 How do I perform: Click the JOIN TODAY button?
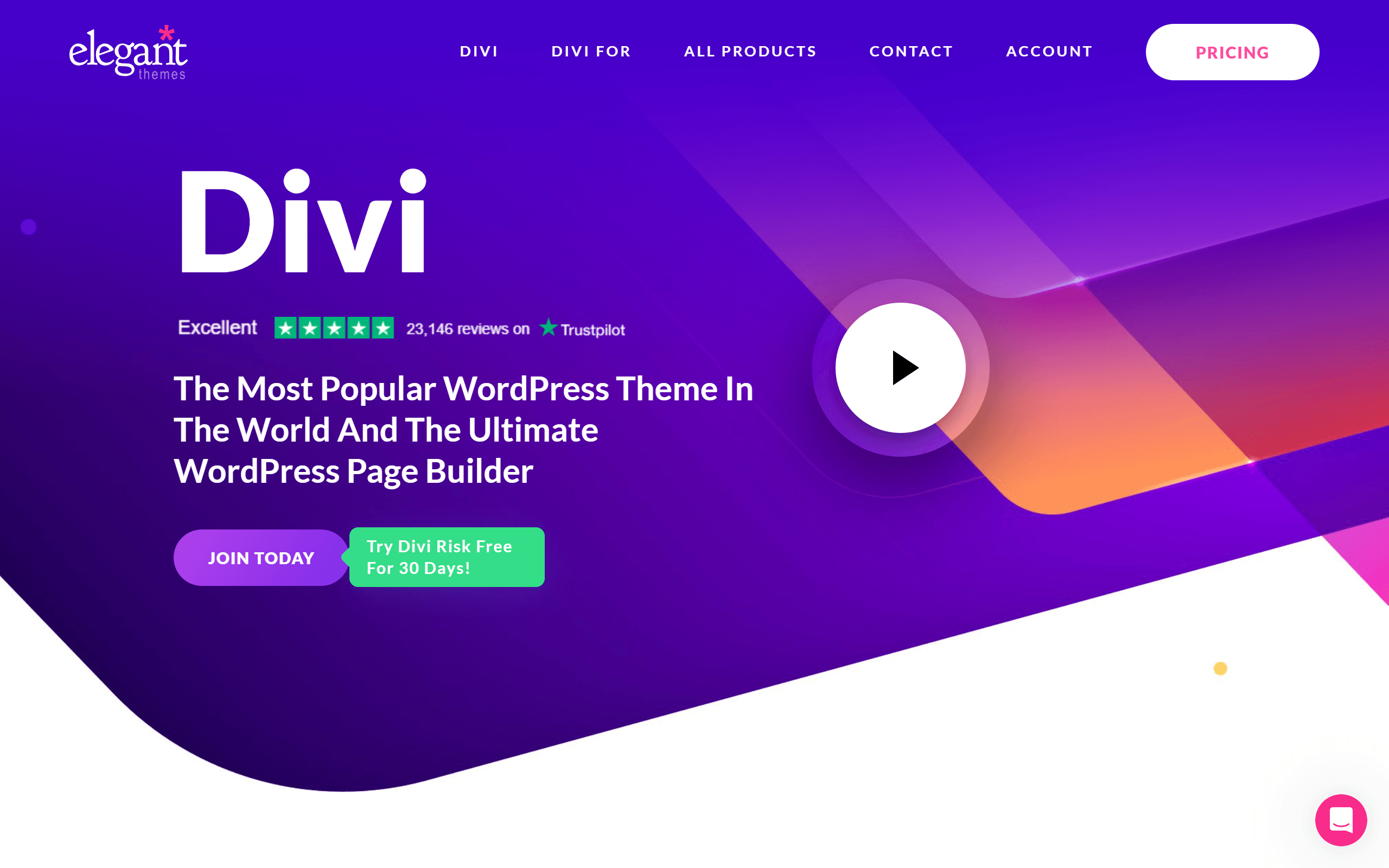point(261,557)
